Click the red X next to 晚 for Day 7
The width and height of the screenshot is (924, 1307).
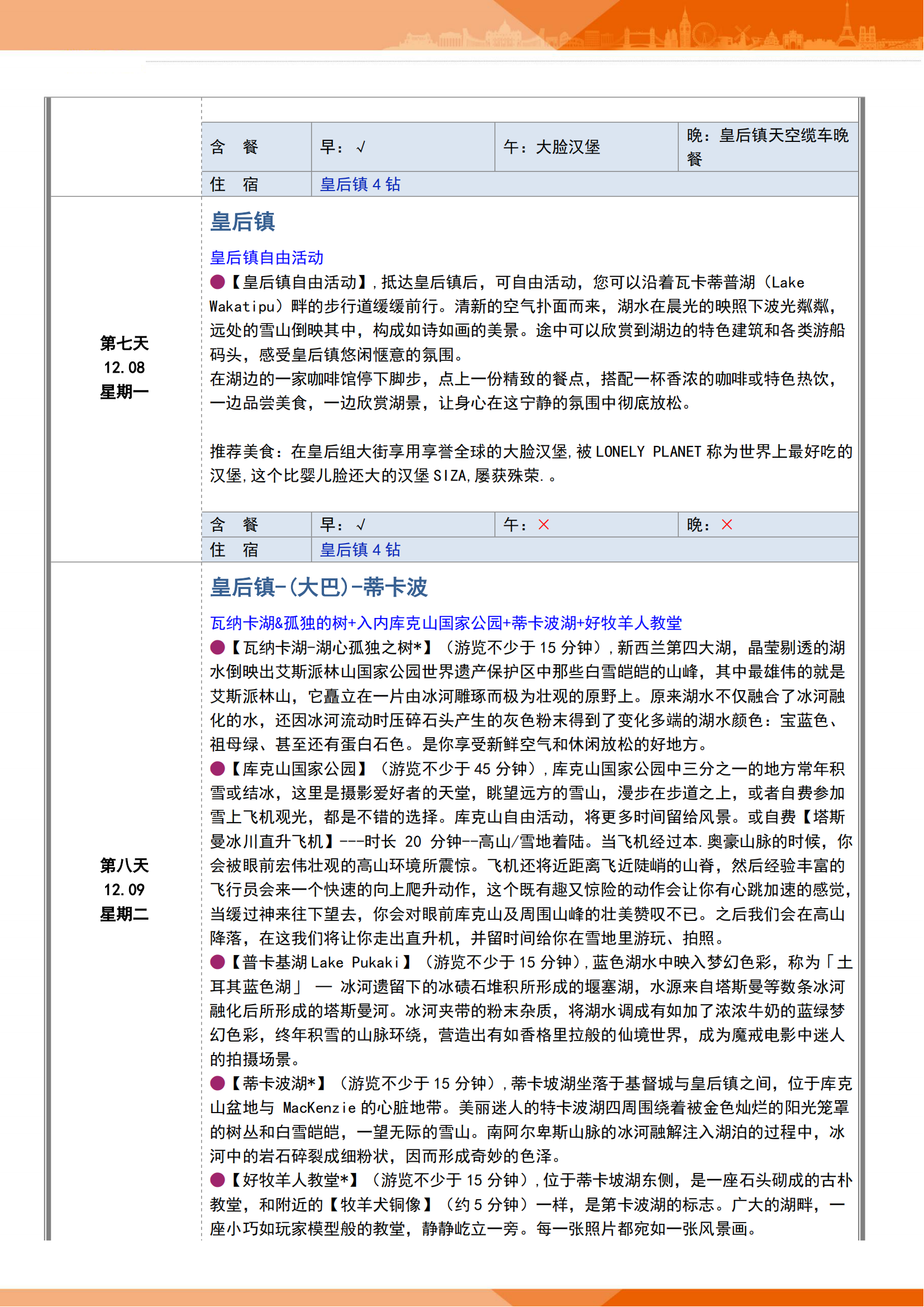coord(727,524)
